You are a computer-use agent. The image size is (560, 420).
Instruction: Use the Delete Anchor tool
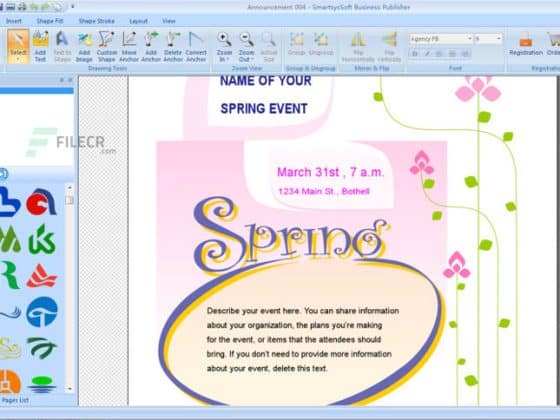point(173,46)
